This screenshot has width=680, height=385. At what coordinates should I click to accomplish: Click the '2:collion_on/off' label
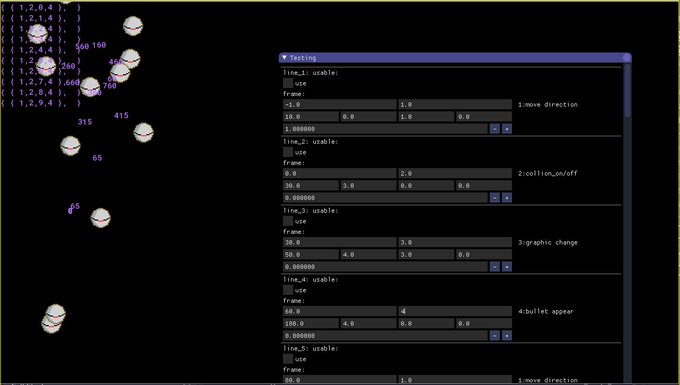coord(548,173)
